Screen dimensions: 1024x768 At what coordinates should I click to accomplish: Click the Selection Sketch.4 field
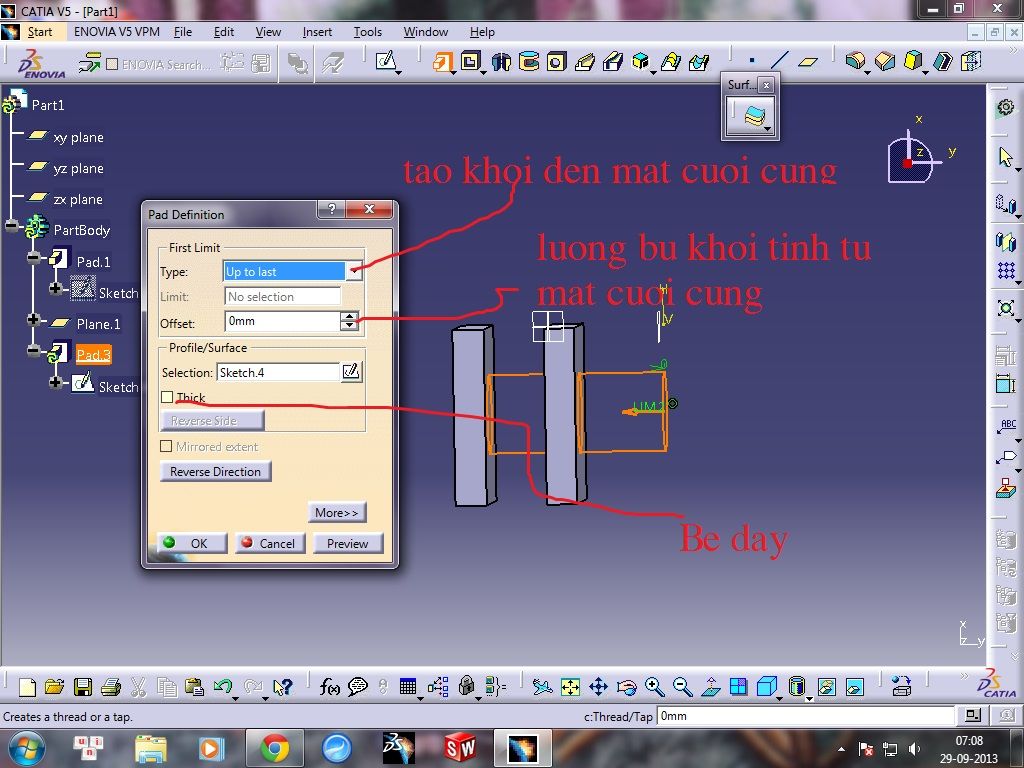(x=278, y=372)
